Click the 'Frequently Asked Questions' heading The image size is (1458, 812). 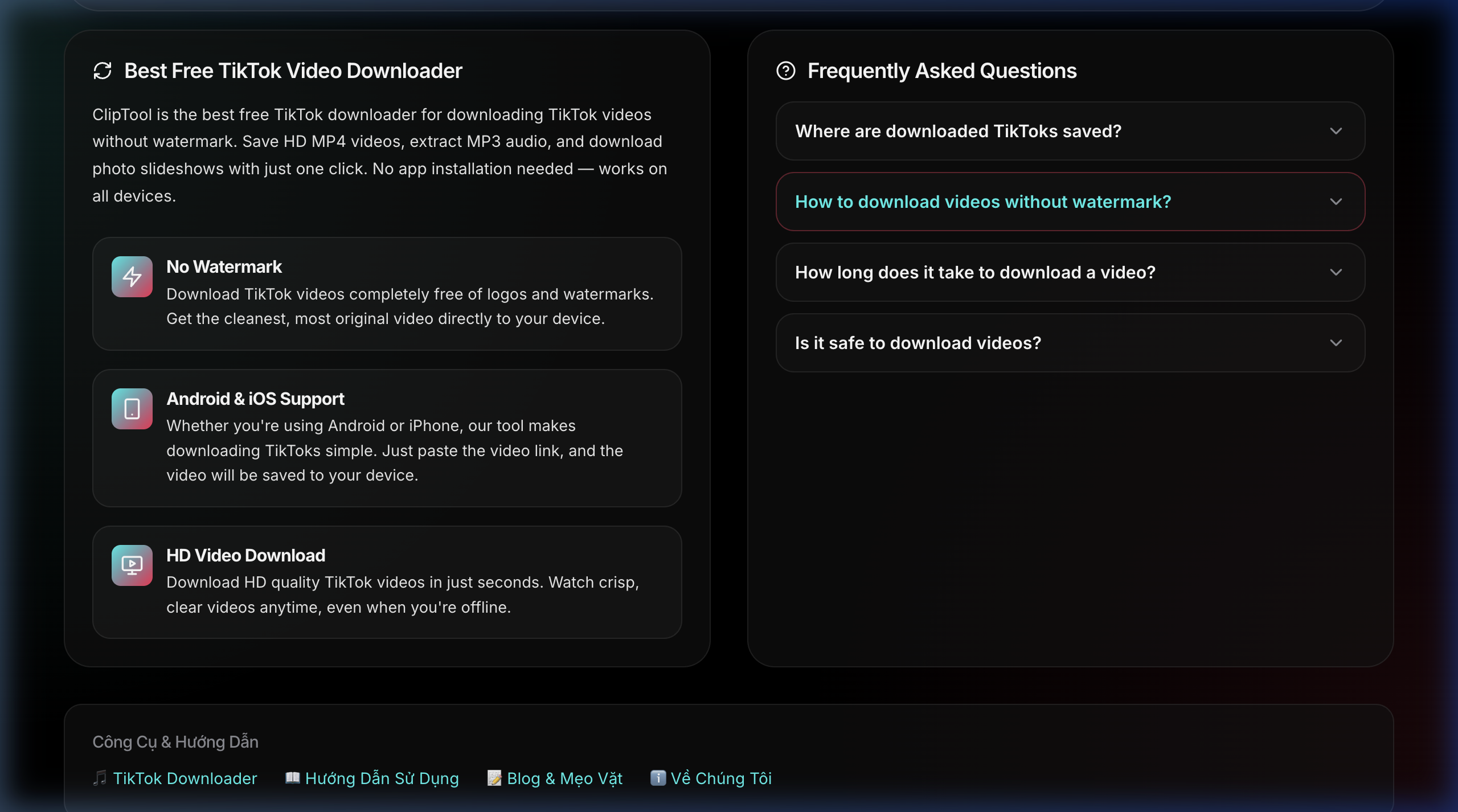tap(942, 71)
